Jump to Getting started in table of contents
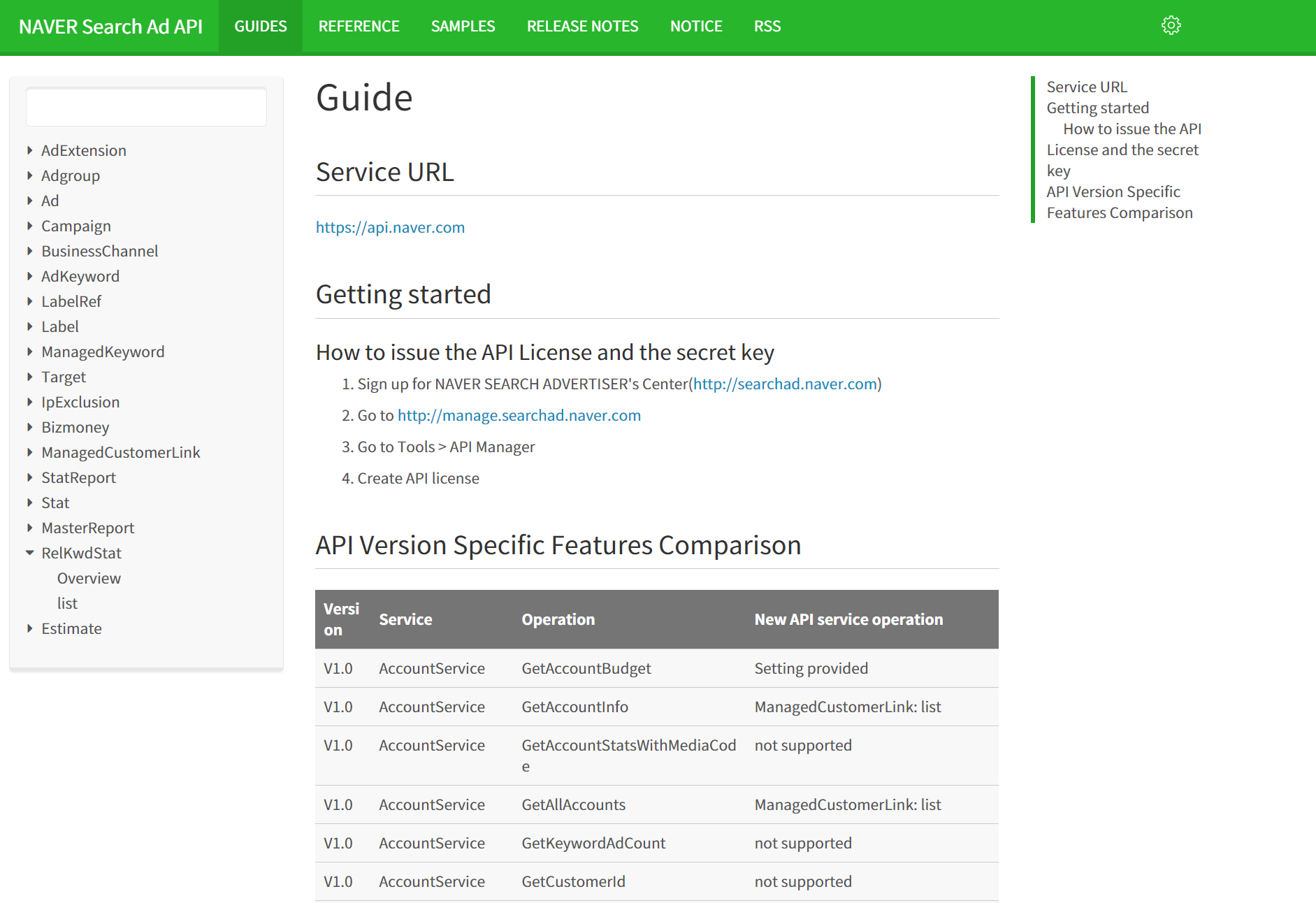The width and height of the screenshot is (1316, 903). pos(1097,108)
